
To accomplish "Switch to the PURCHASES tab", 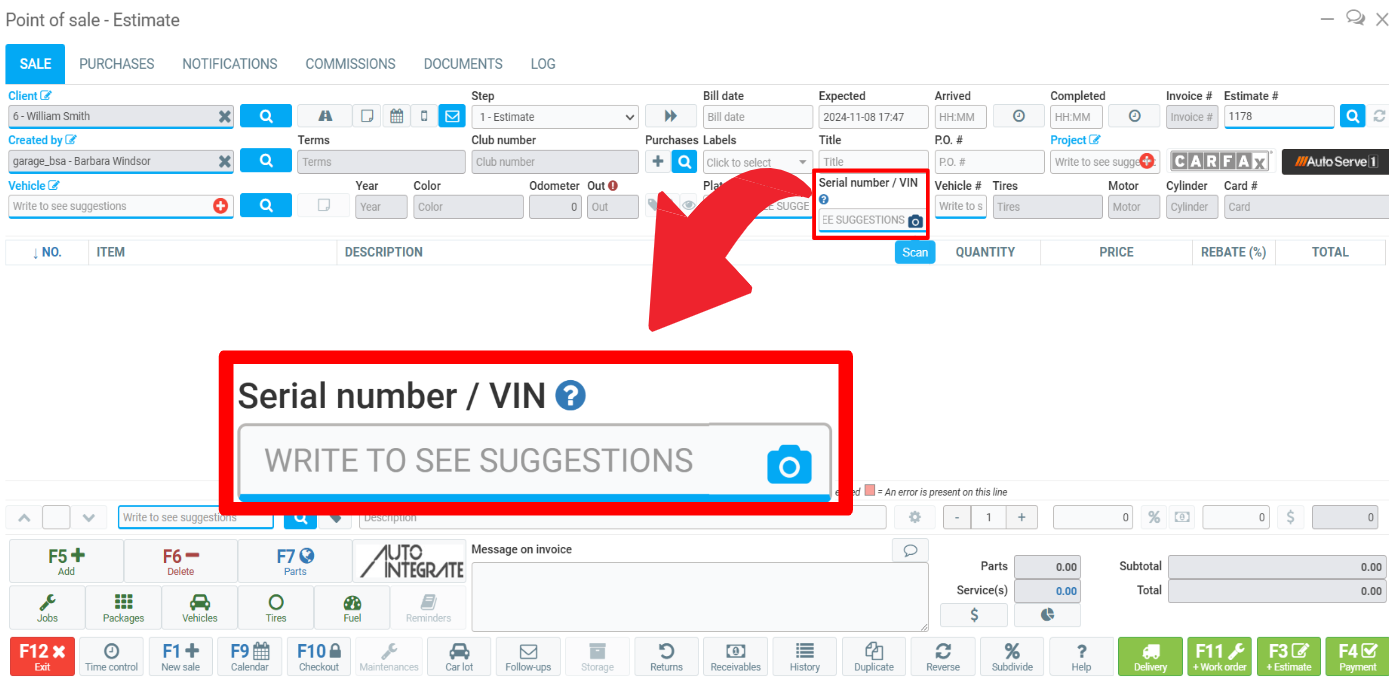I will tap(117, 64).
